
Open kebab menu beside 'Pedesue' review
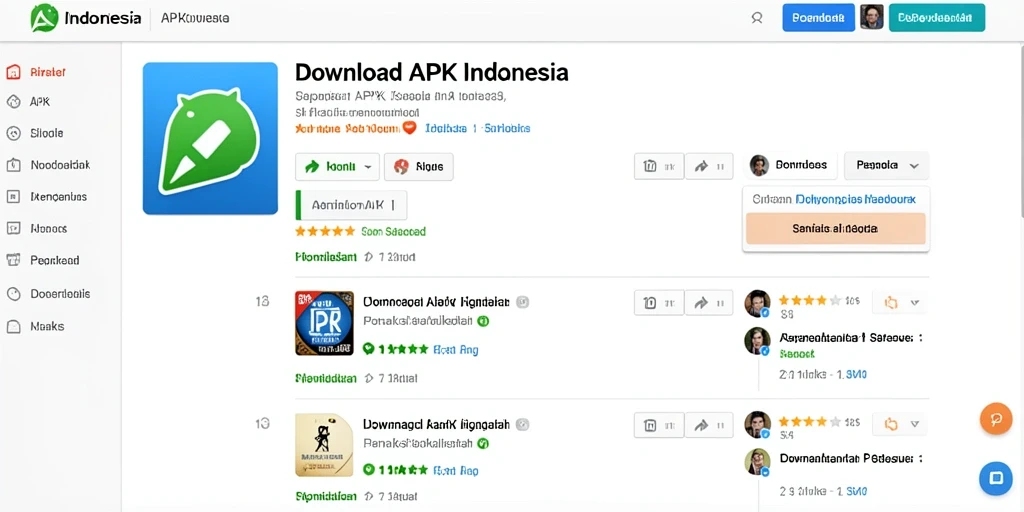920,459
